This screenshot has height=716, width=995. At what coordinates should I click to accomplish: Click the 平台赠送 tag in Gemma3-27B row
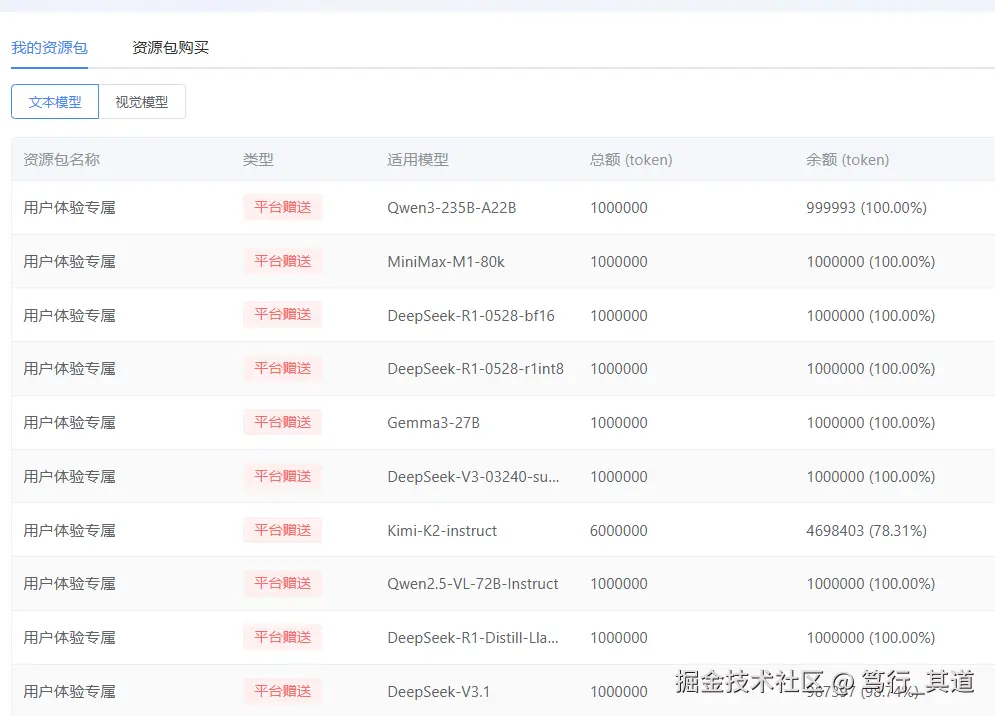tap(282, 422)
